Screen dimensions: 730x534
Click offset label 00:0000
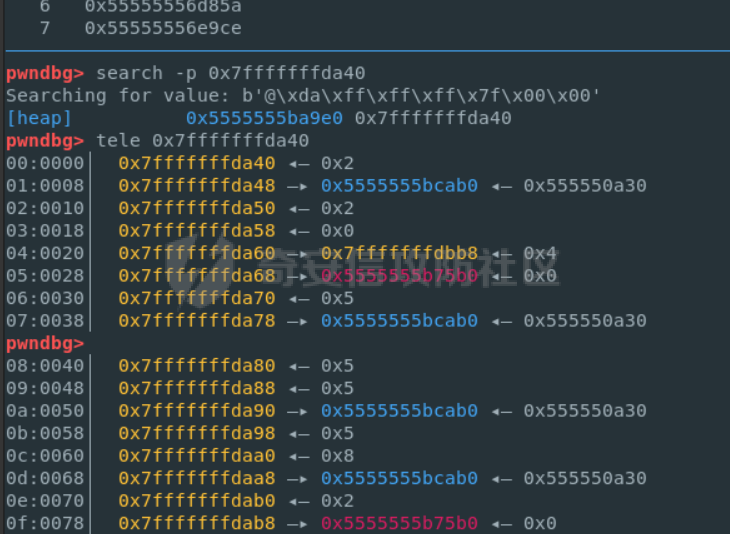click(45, 163)
